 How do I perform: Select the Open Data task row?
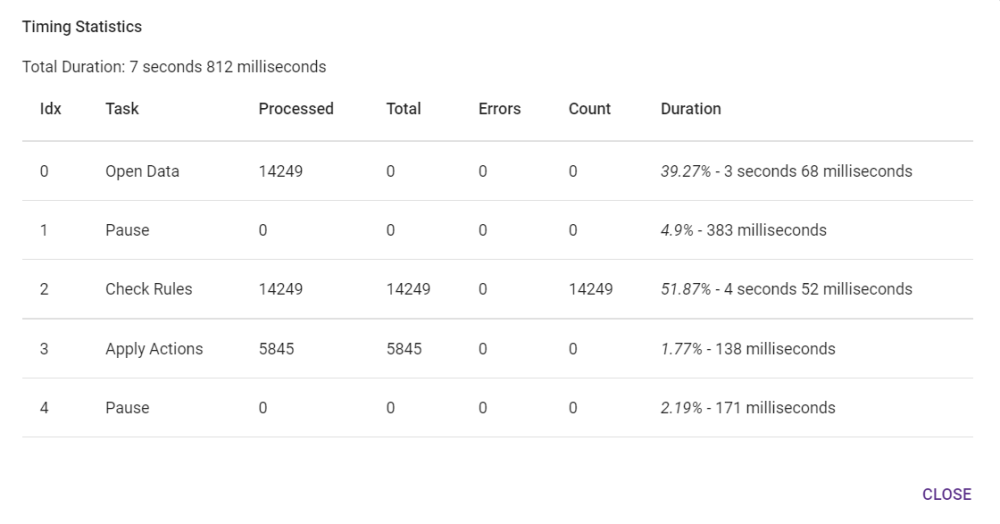click(142, 171)
